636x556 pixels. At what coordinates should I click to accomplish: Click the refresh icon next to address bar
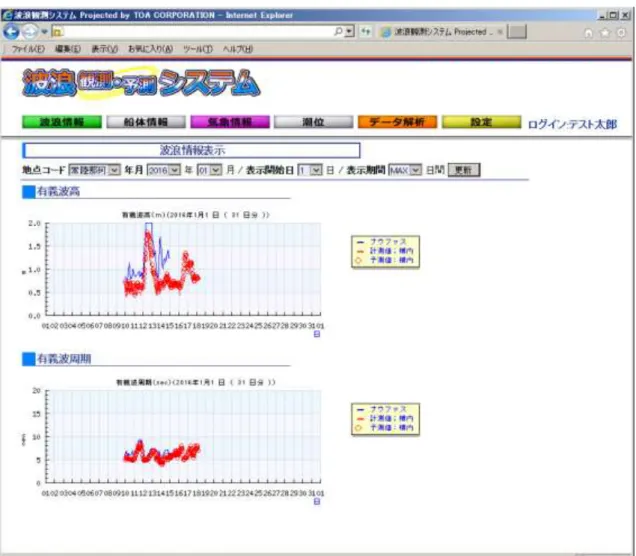(x=365, y=31)
